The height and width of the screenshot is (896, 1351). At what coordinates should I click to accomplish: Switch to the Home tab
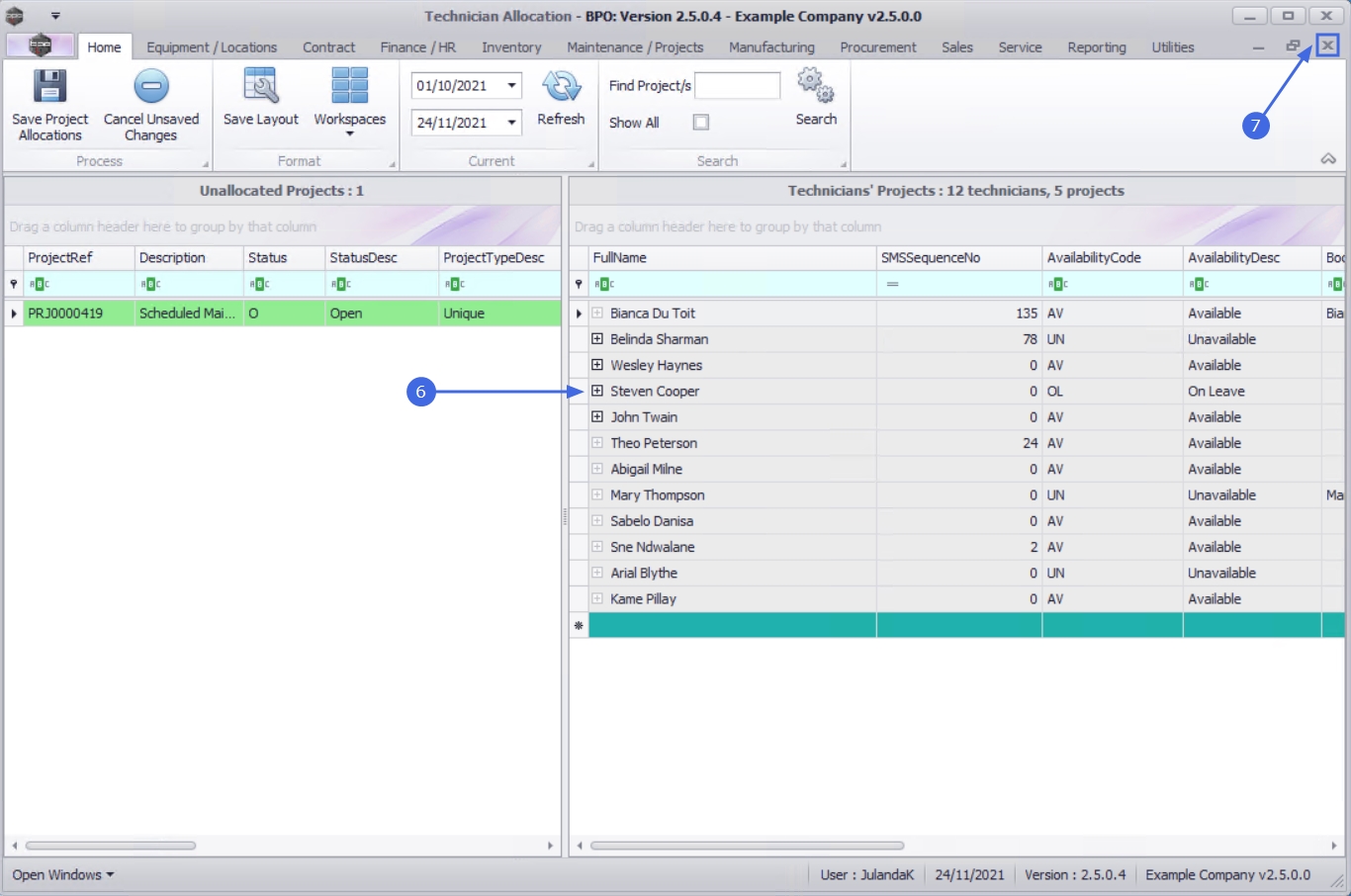pyautogui.click(x=104, y=46)
